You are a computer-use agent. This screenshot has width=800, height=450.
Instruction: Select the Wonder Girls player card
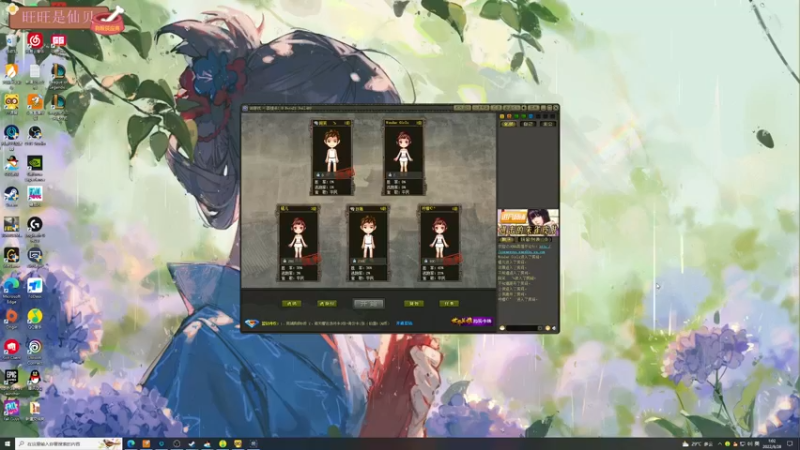[x=404, y=158]
